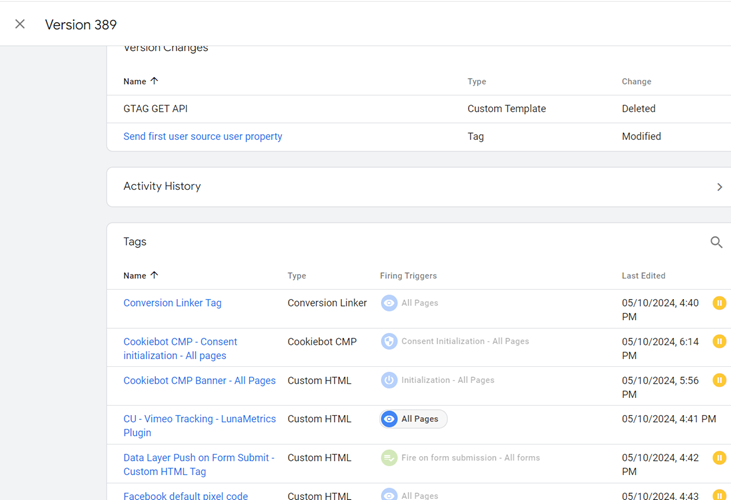Click the form submission trigger icon

point(389,458)
